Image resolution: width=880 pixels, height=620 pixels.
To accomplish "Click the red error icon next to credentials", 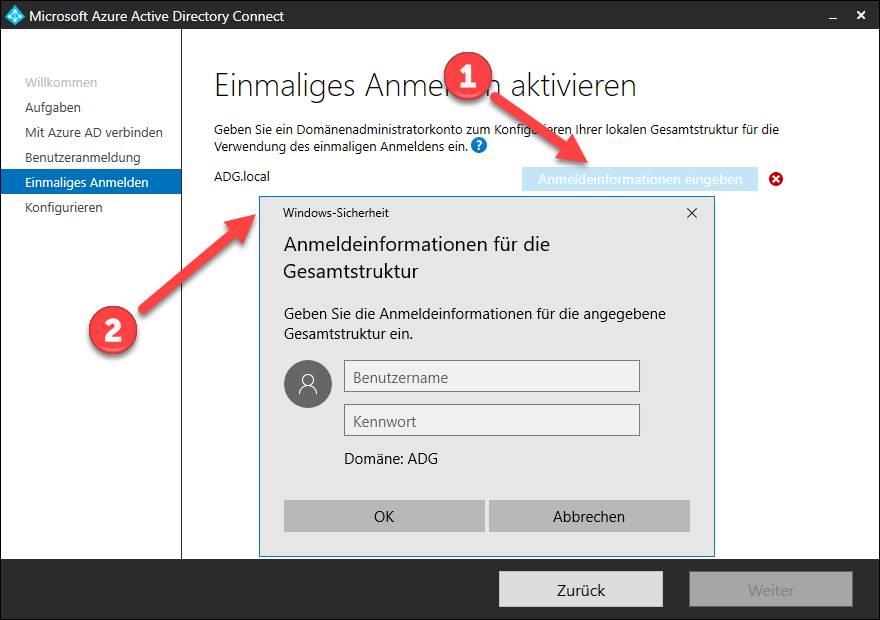I will 776,179.
